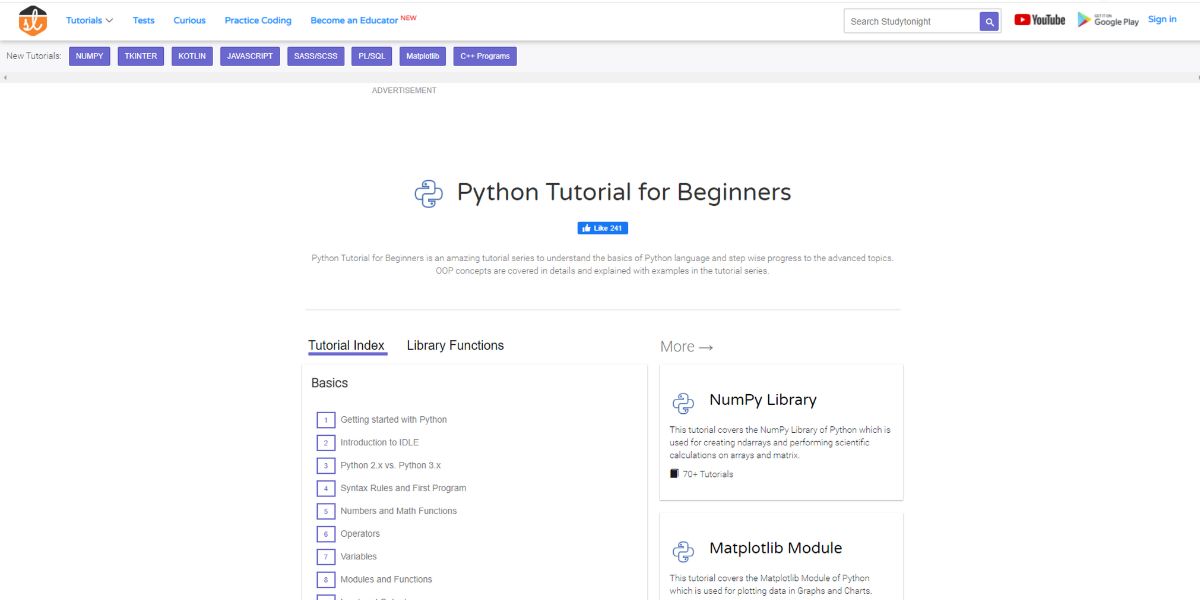Click the Like 241 button
Viewport: 1200px width, 600px height.
pos(602,227)
